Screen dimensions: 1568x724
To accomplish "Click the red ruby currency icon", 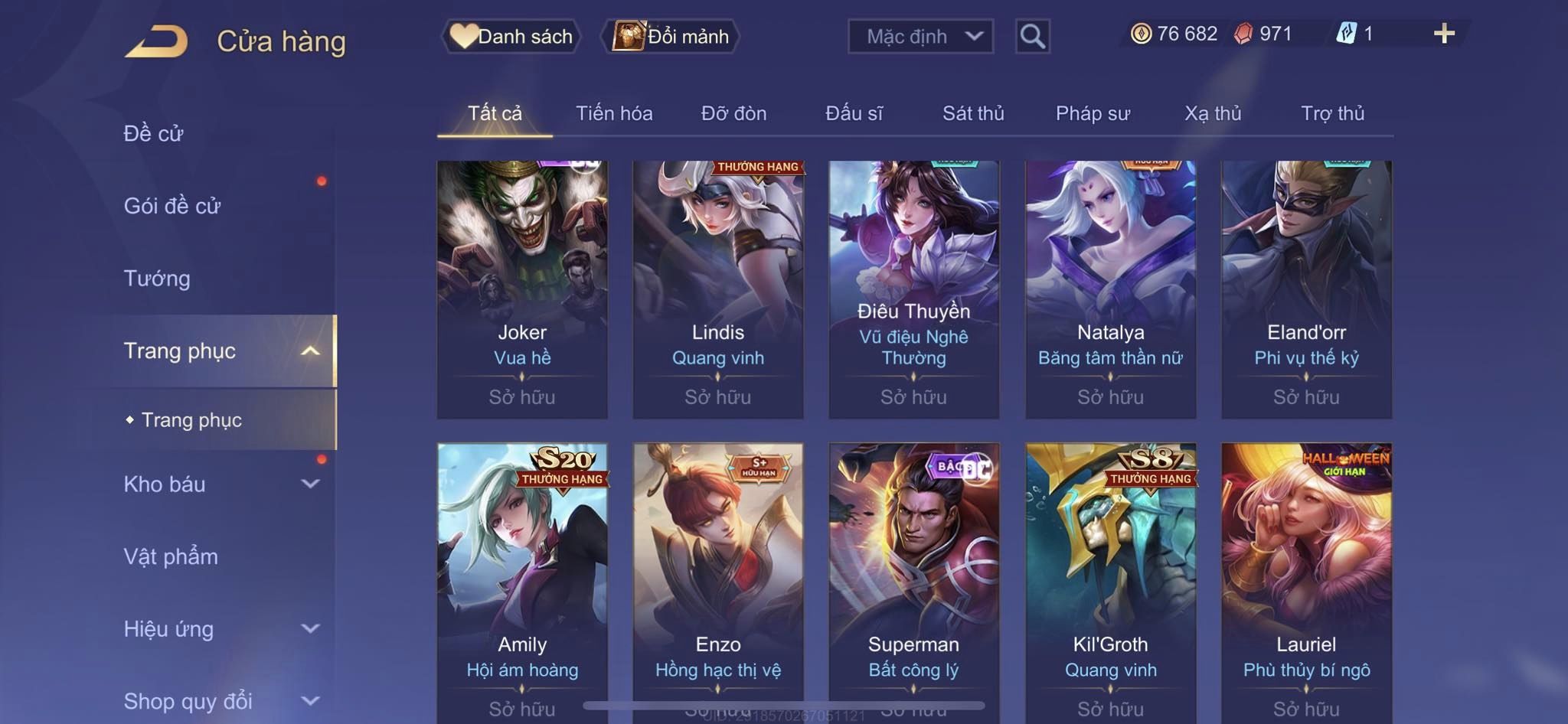I will click(1243, 34).
